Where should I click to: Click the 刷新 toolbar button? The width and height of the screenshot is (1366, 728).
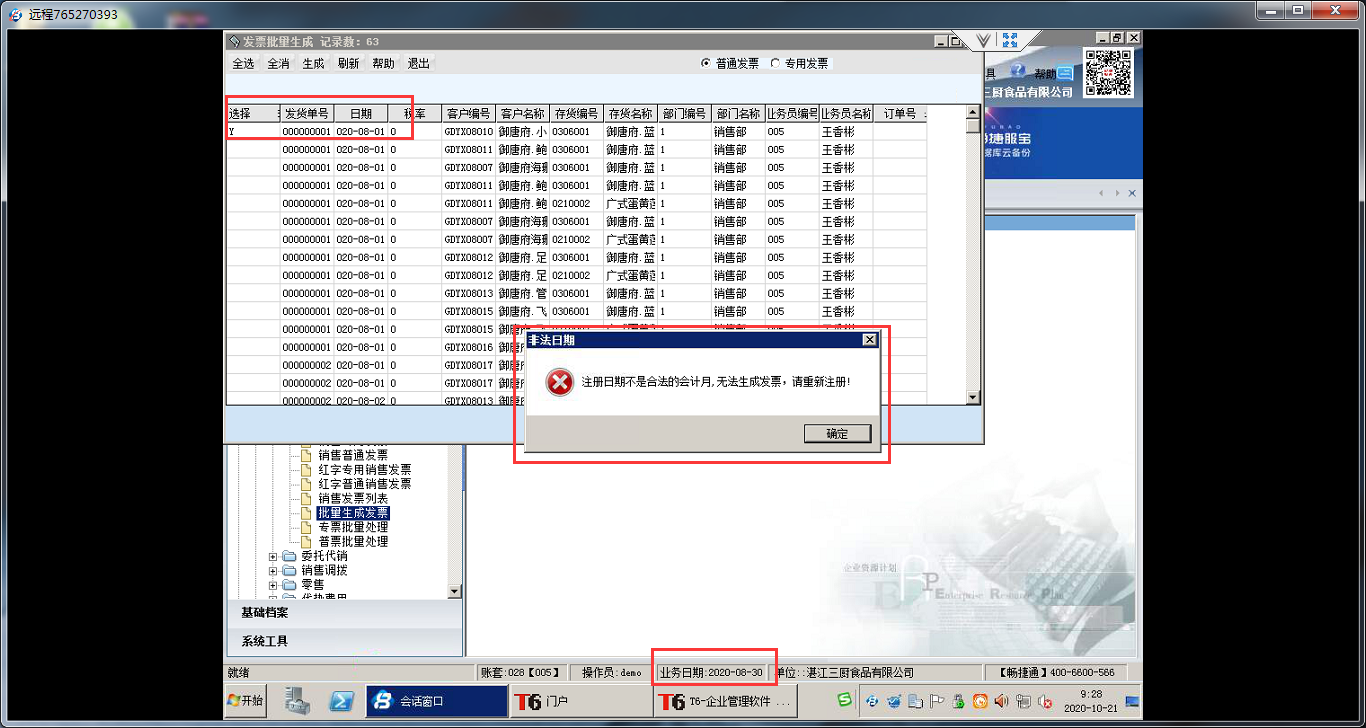coord(348,63)
